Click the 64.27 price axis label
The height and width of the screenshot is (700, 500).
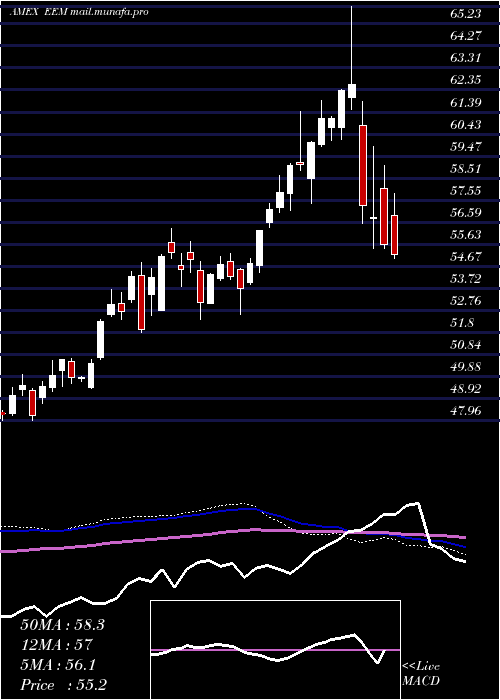[x=466, y=35]
